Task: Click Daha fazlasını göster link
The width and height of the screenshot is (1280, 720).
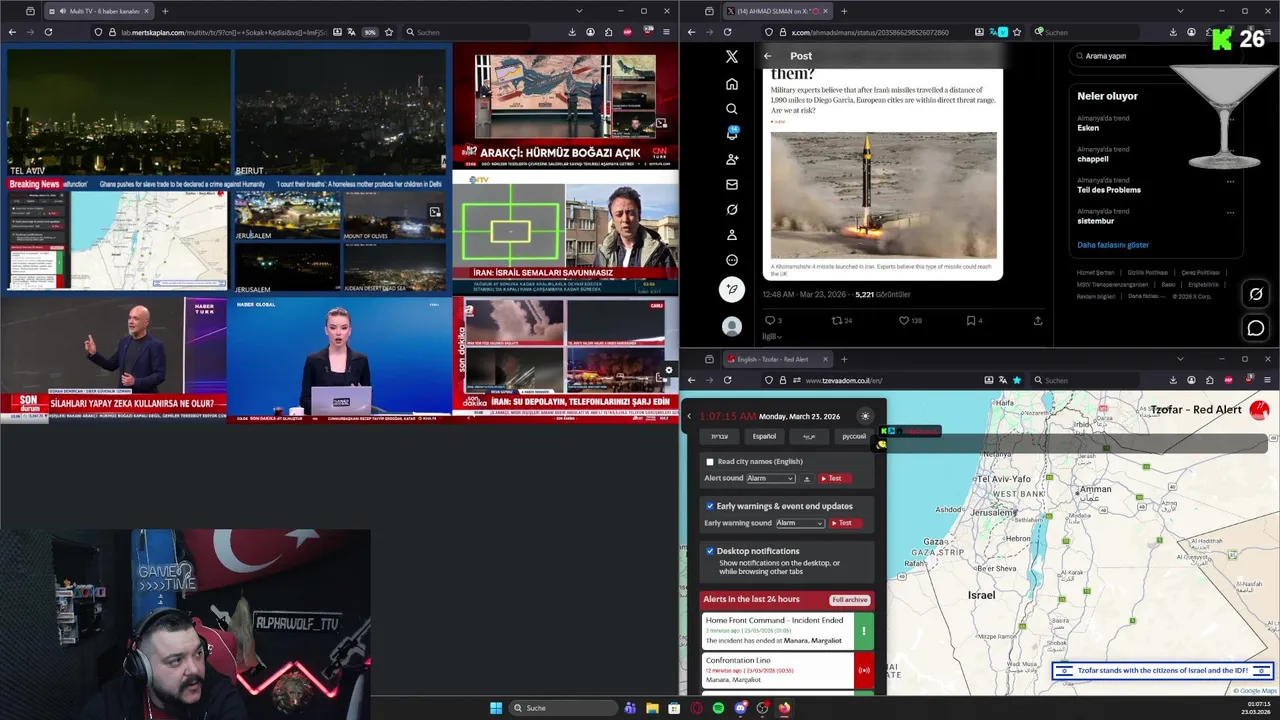Action: [1113, 245]
